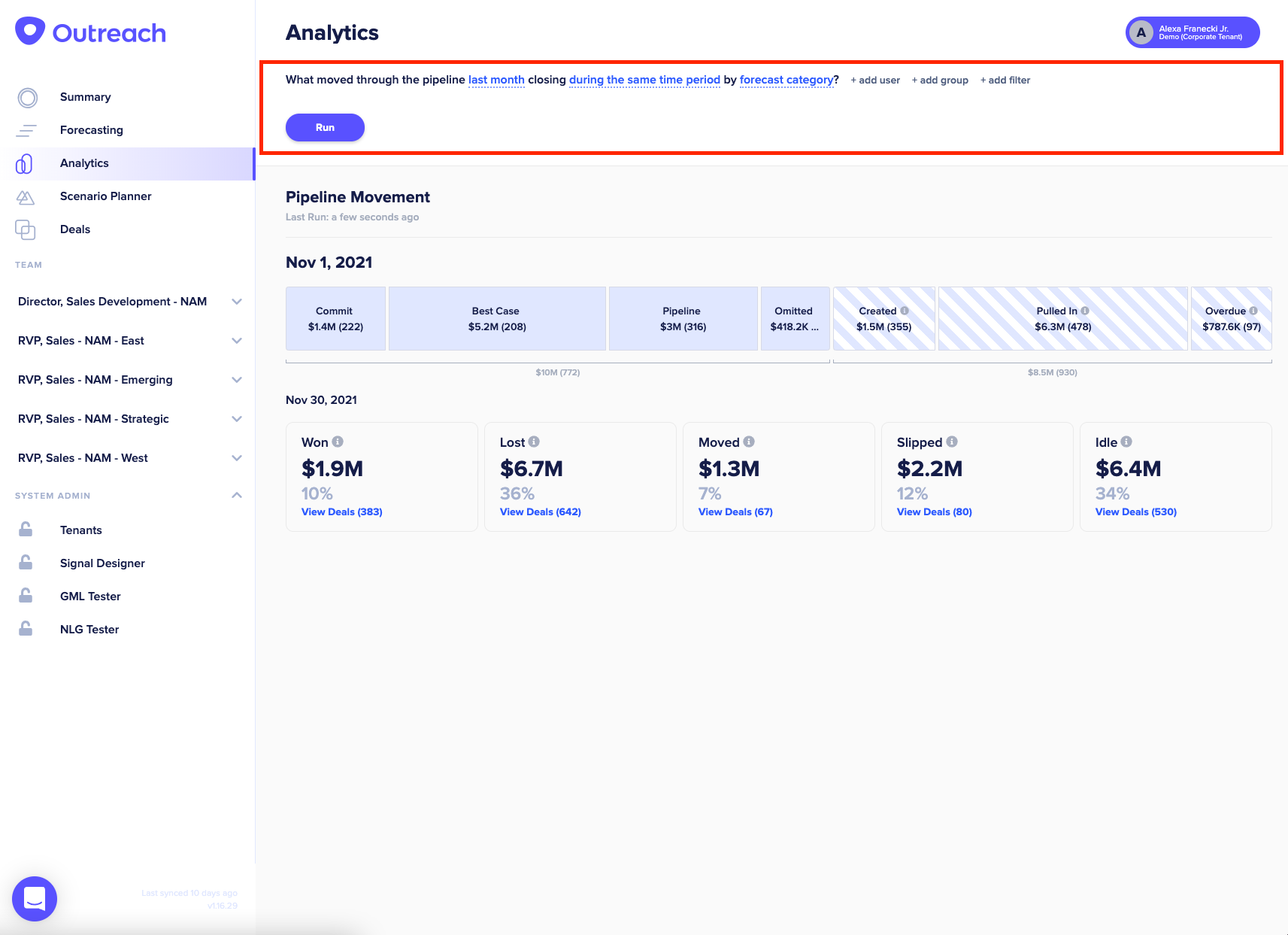The height and width of the screenshot is (935, 1288).
Task: Click the '$8.5M (930)' total label
Action: pos(1053,372)
